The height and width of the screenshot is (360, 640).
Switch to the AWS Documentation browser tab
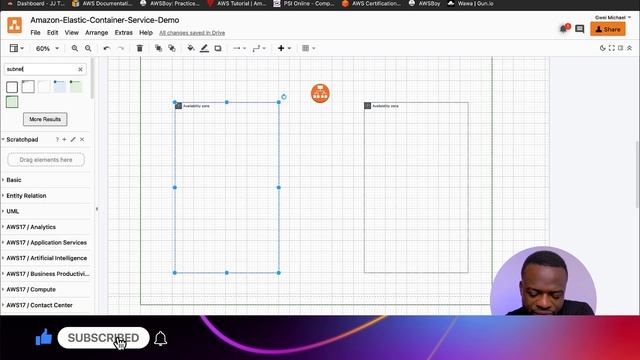(102, 4)
